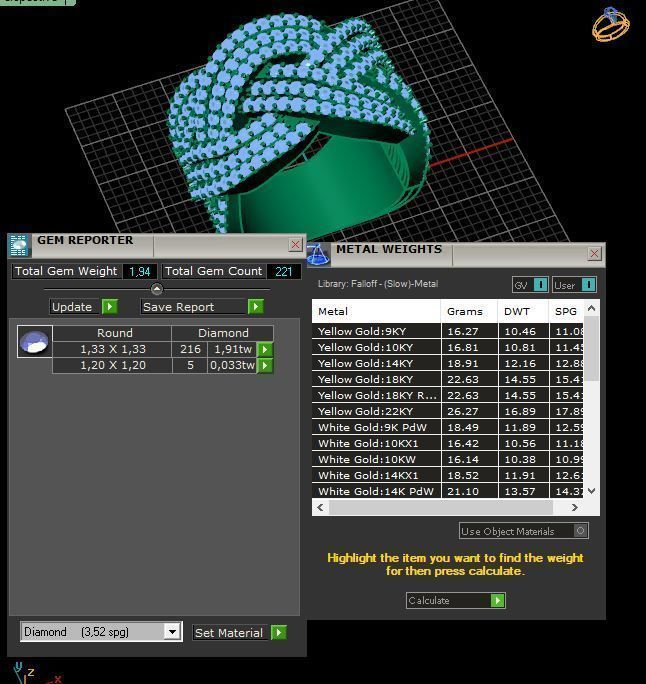Viewport: 646px width, 684px height.
Task: Click green arrow for 1,33 X 1,33 row
Action: pyautogui.click(x=265, y=349)
